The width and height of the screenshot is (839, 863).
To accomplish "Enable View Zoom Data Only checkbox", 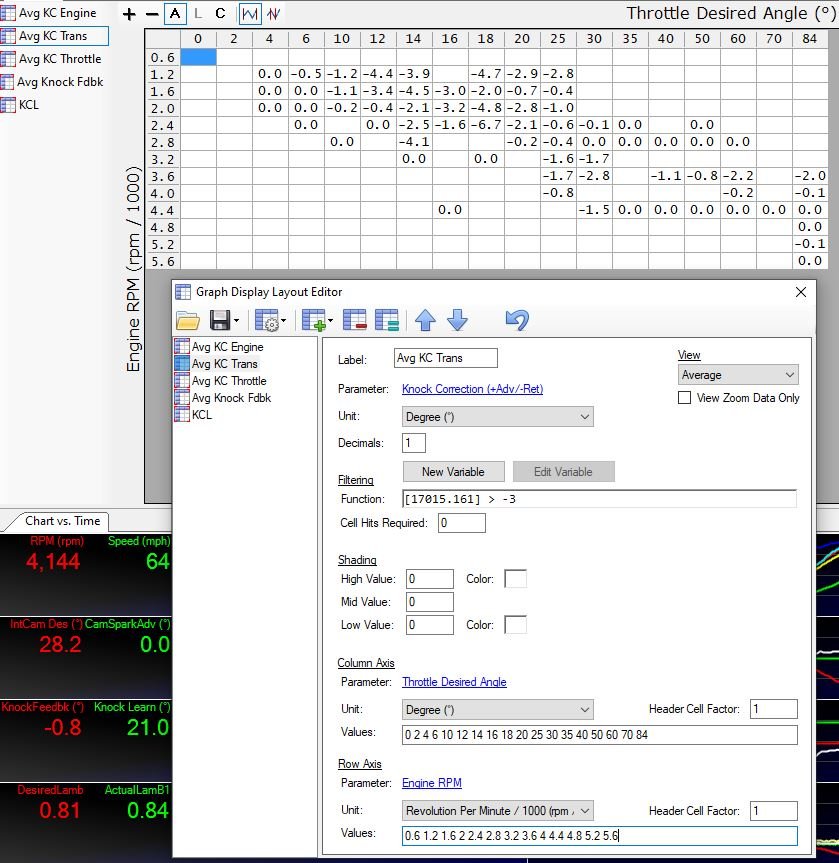I will click(x=684, y=398).
